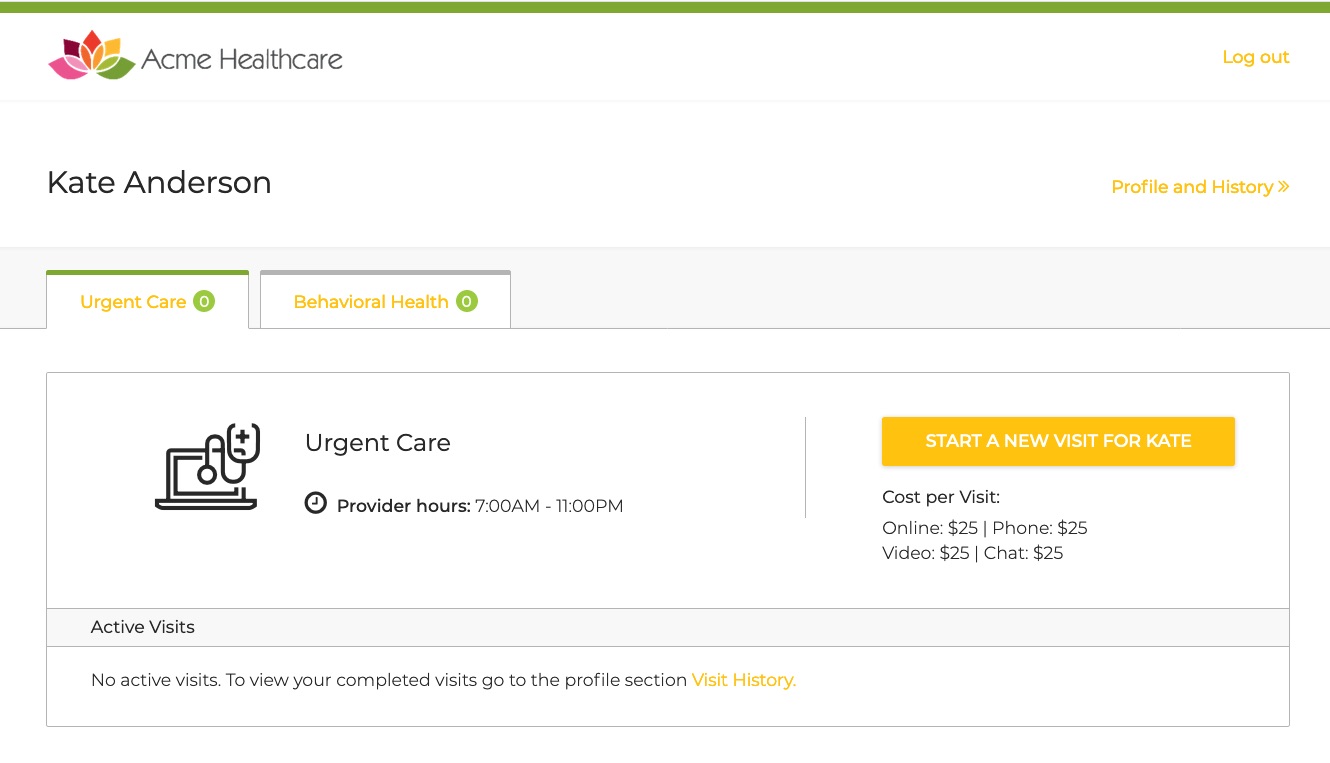Open the Profile and History link
The width and height of the screenshot is (1330, 763).
pyautogui.click(x=1192, y=187)
